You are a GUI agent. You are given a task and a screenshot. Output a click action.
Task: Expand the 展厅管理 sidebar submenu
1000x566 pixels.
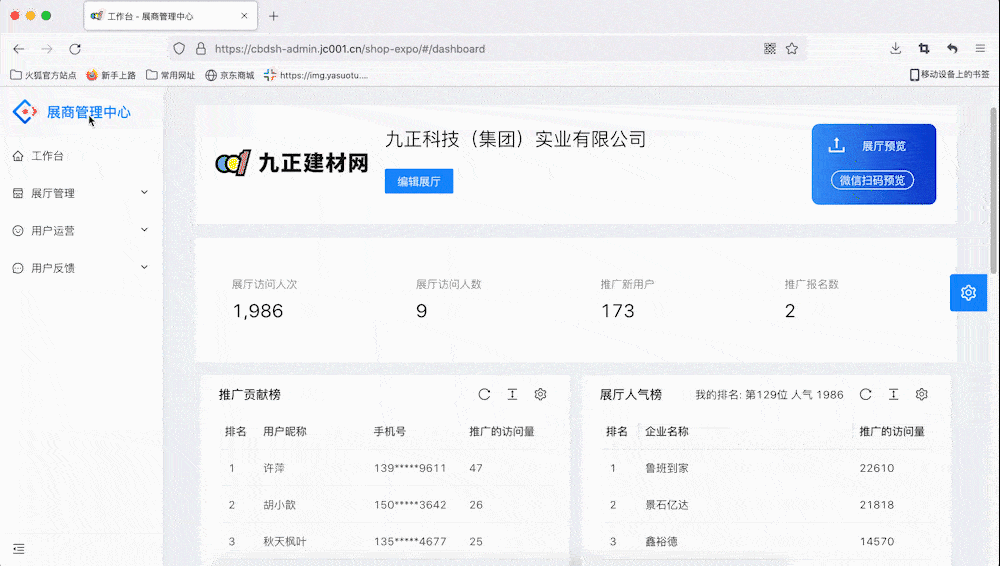pos(80,193)
